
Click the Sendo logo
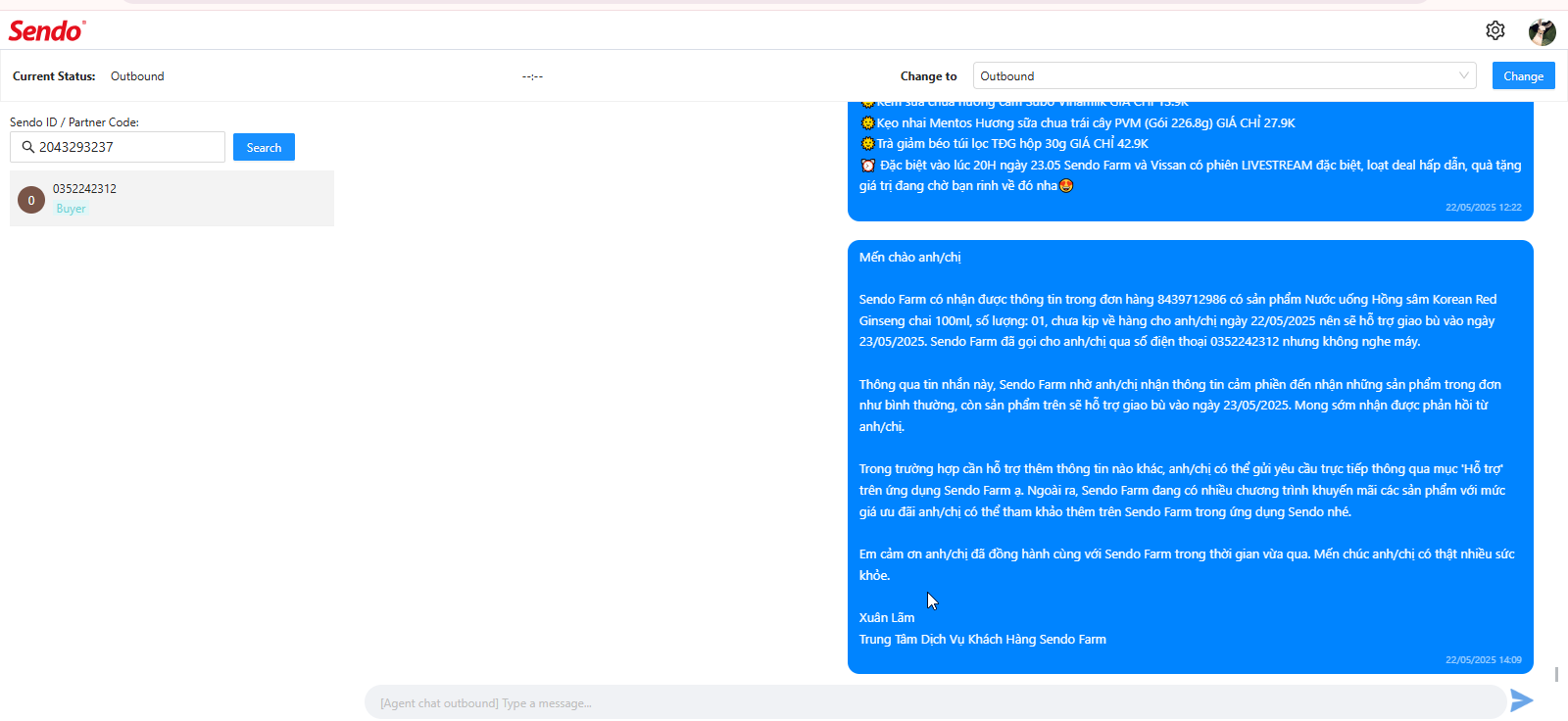tap(46, 30)
